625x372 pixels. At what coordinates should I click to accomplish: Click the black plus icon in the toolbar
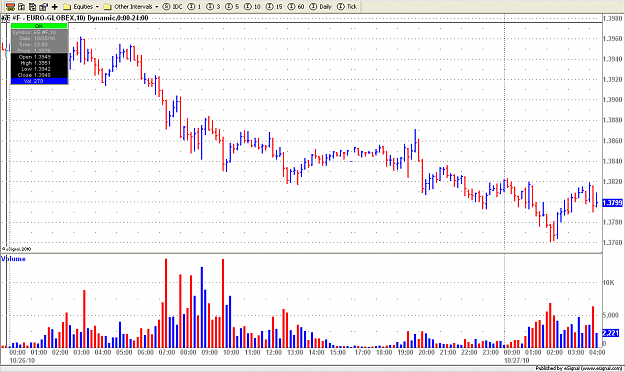55,6
